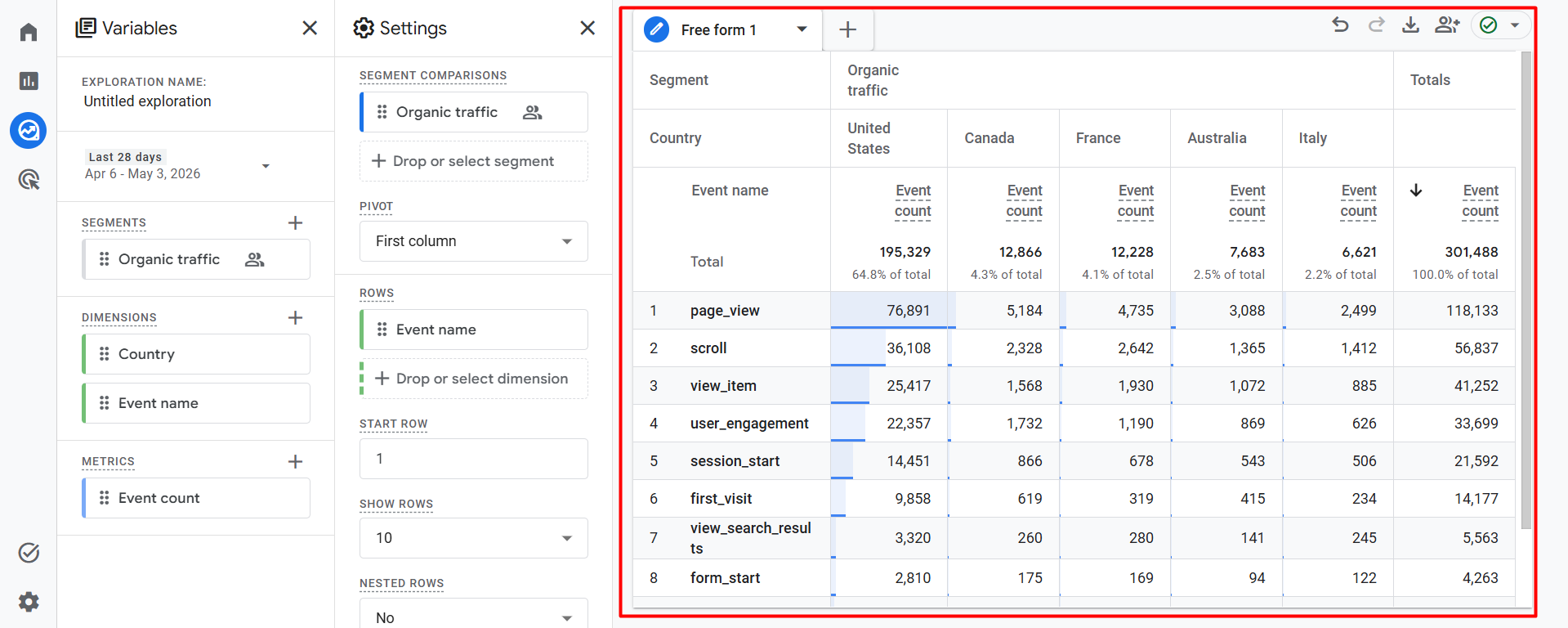
Task: Add a new segment with plus
Action: 296,222
